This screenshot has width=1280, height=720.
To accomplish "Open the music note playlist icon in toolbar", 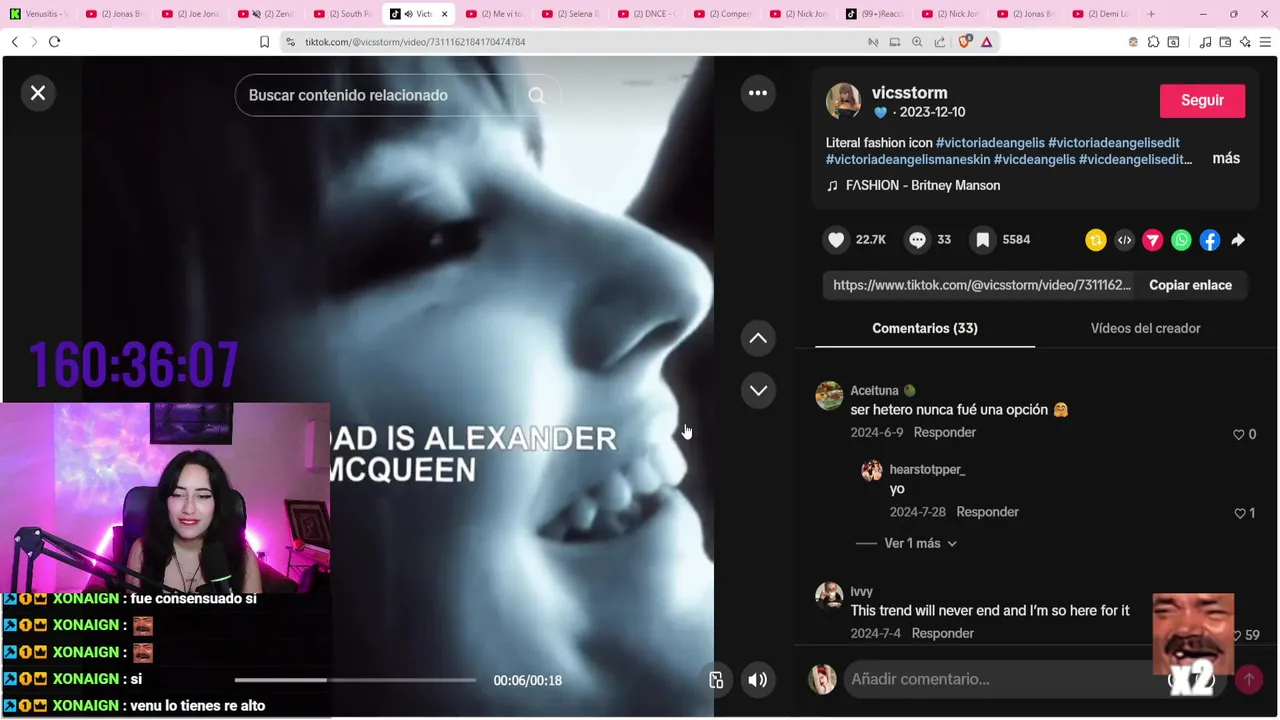I will [1205, 42].
